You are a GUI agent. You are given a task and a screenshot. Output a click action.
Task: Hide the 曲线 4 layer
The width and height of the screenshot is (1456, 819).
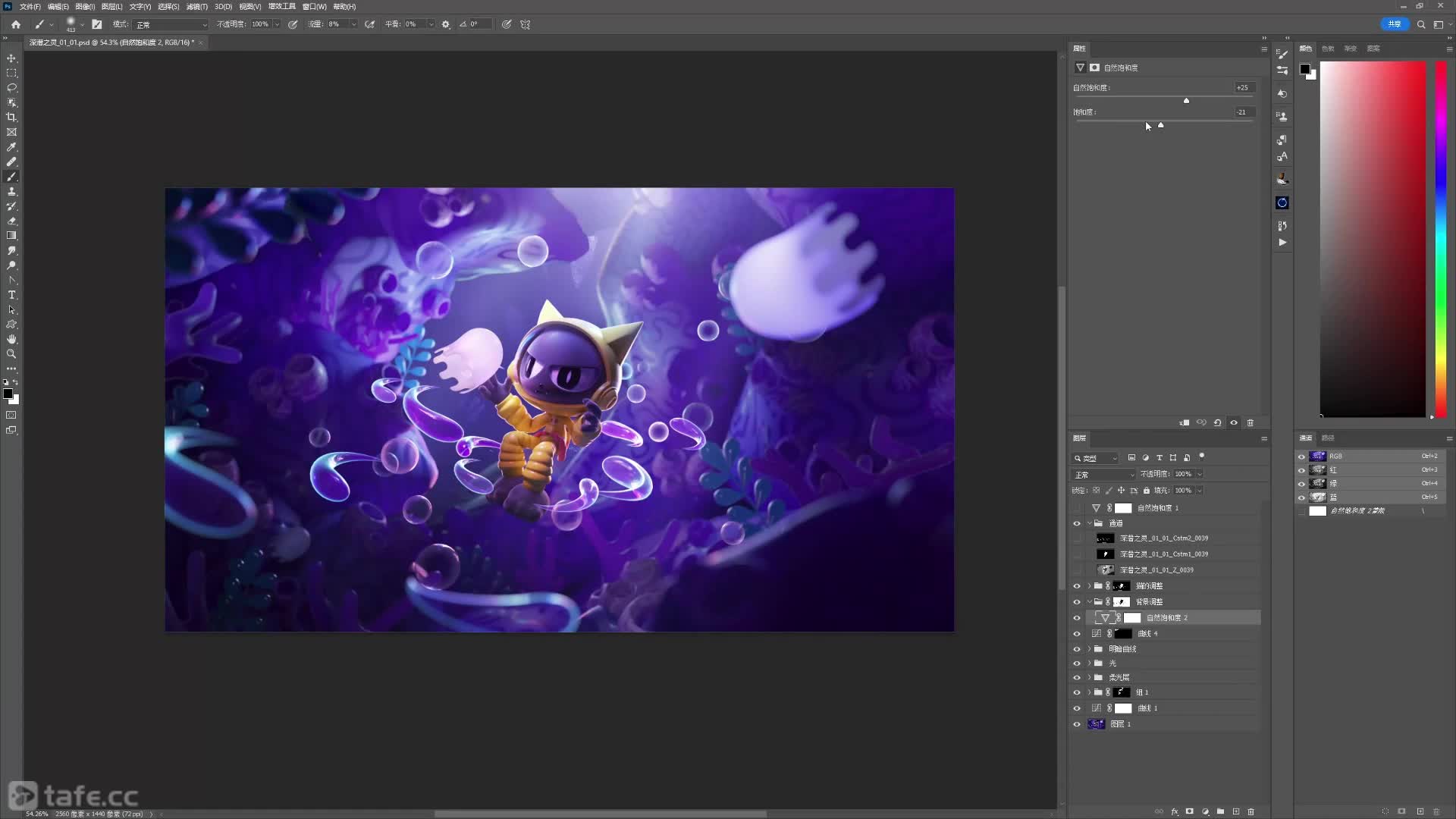coord(1077,634)
